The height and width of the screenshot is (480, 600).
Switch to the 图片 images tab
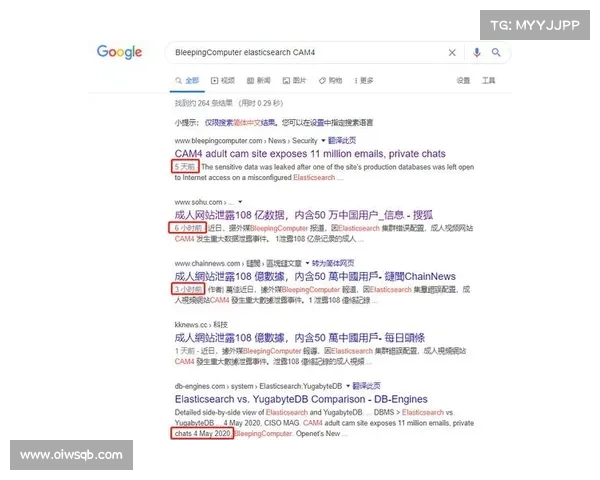294,80
